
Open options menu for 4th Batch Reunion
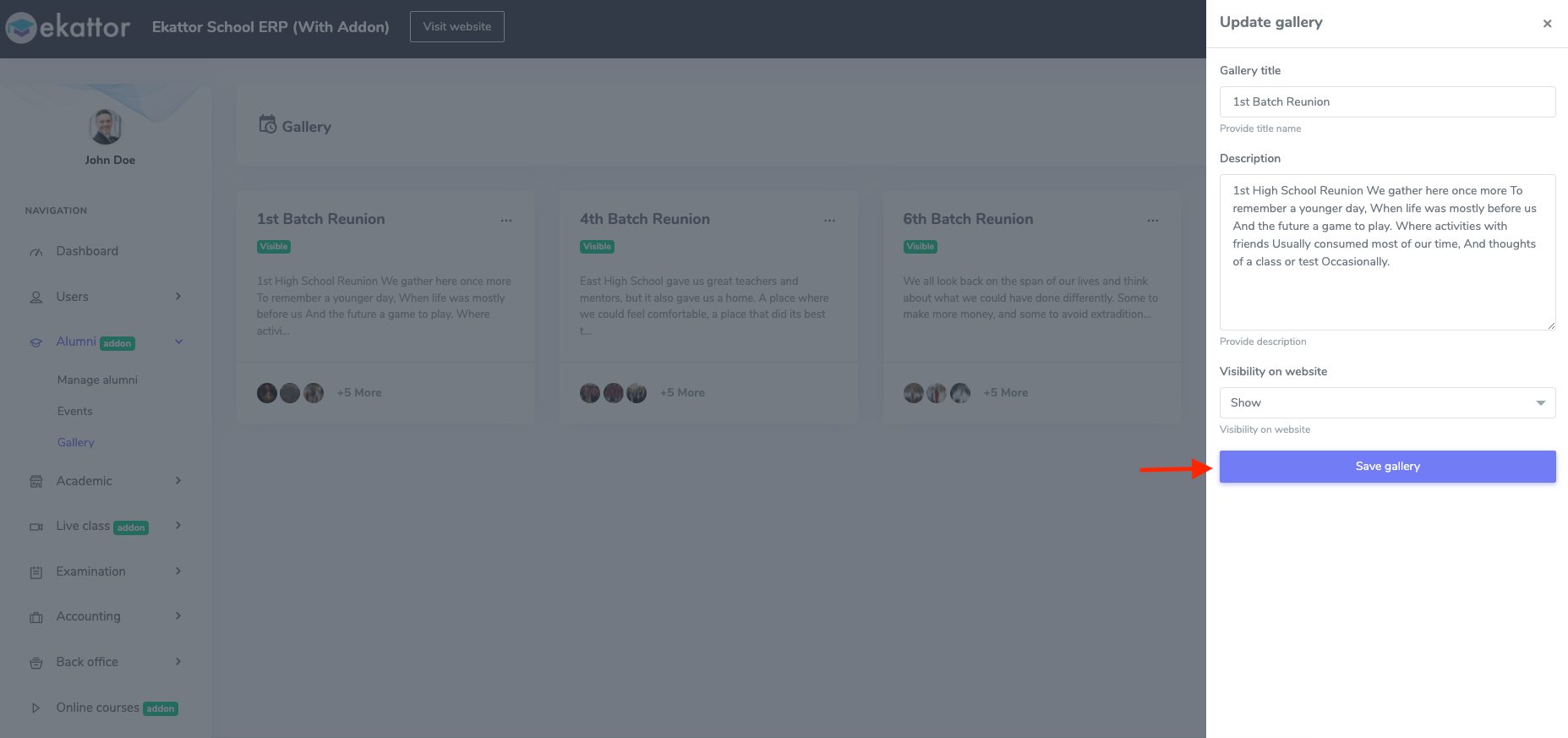(x=829, y=220)
